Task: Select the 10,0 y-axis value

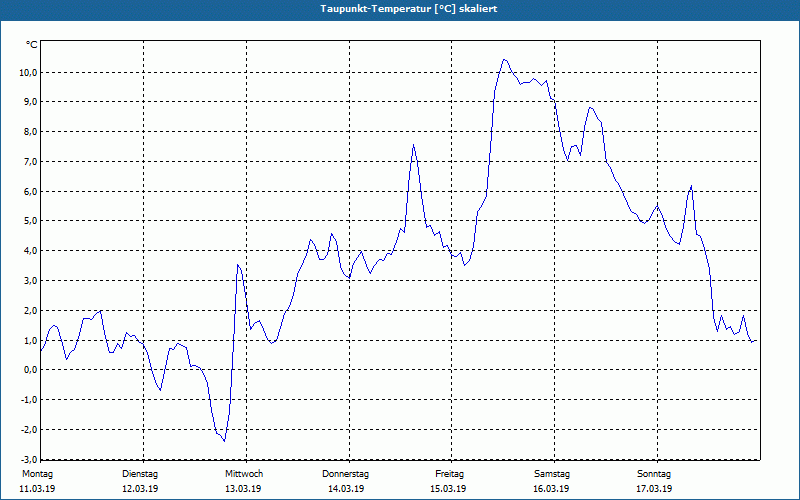Action: point(27,72)
